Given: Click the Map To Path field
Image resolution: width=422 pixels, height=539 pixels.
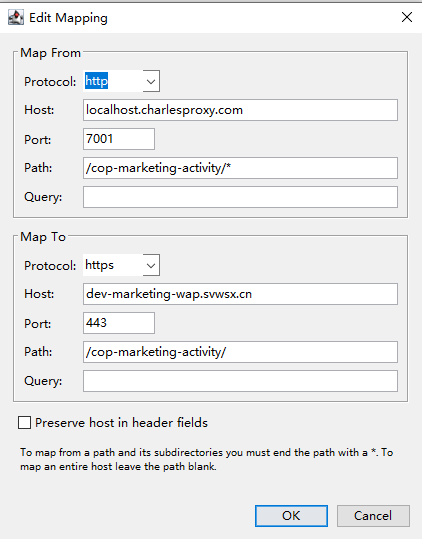Looking at the screenshot, I should coord(240,352).
